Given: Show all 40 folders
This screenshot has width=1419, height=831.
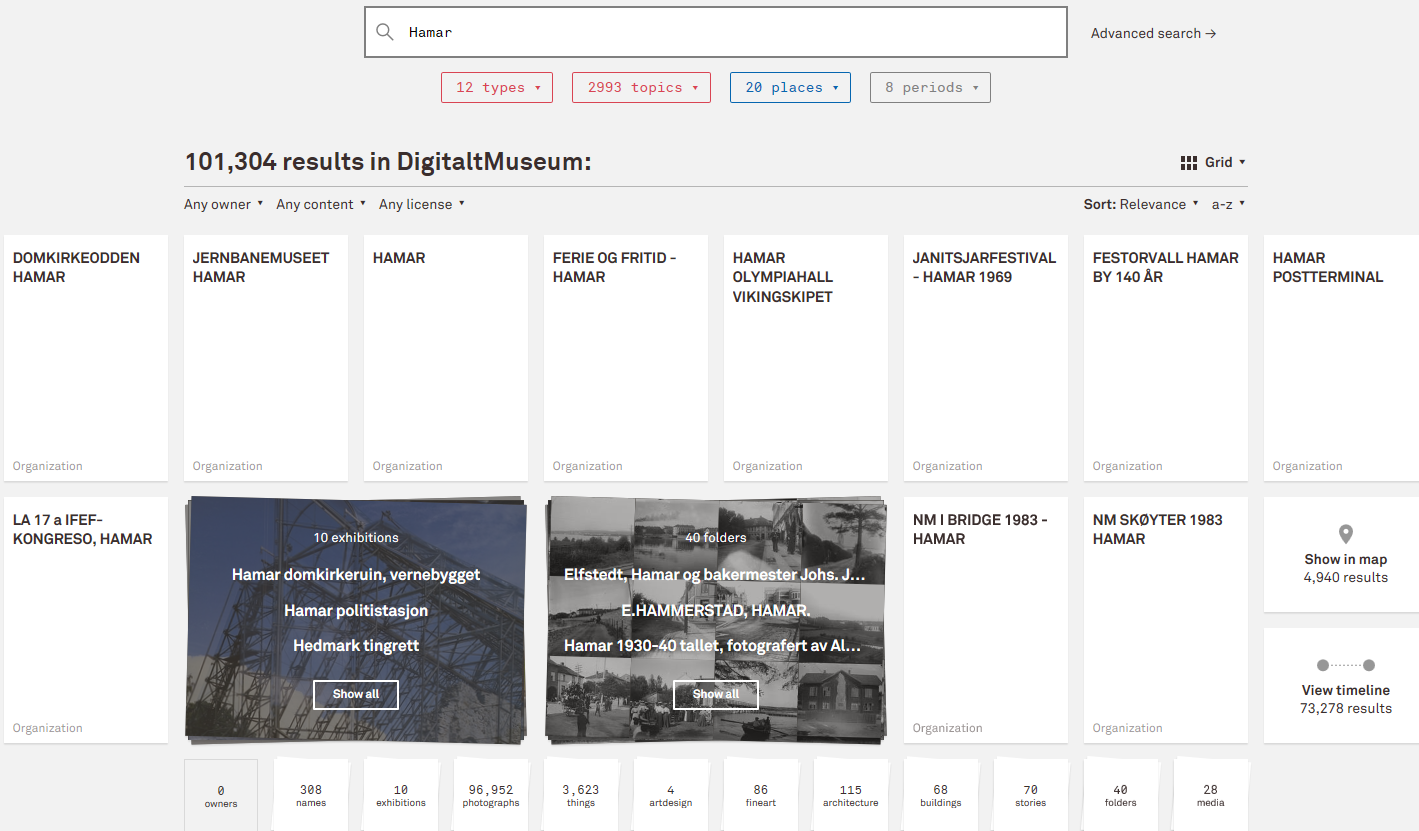Looking at the screenshot, I should tap(716, 694).
